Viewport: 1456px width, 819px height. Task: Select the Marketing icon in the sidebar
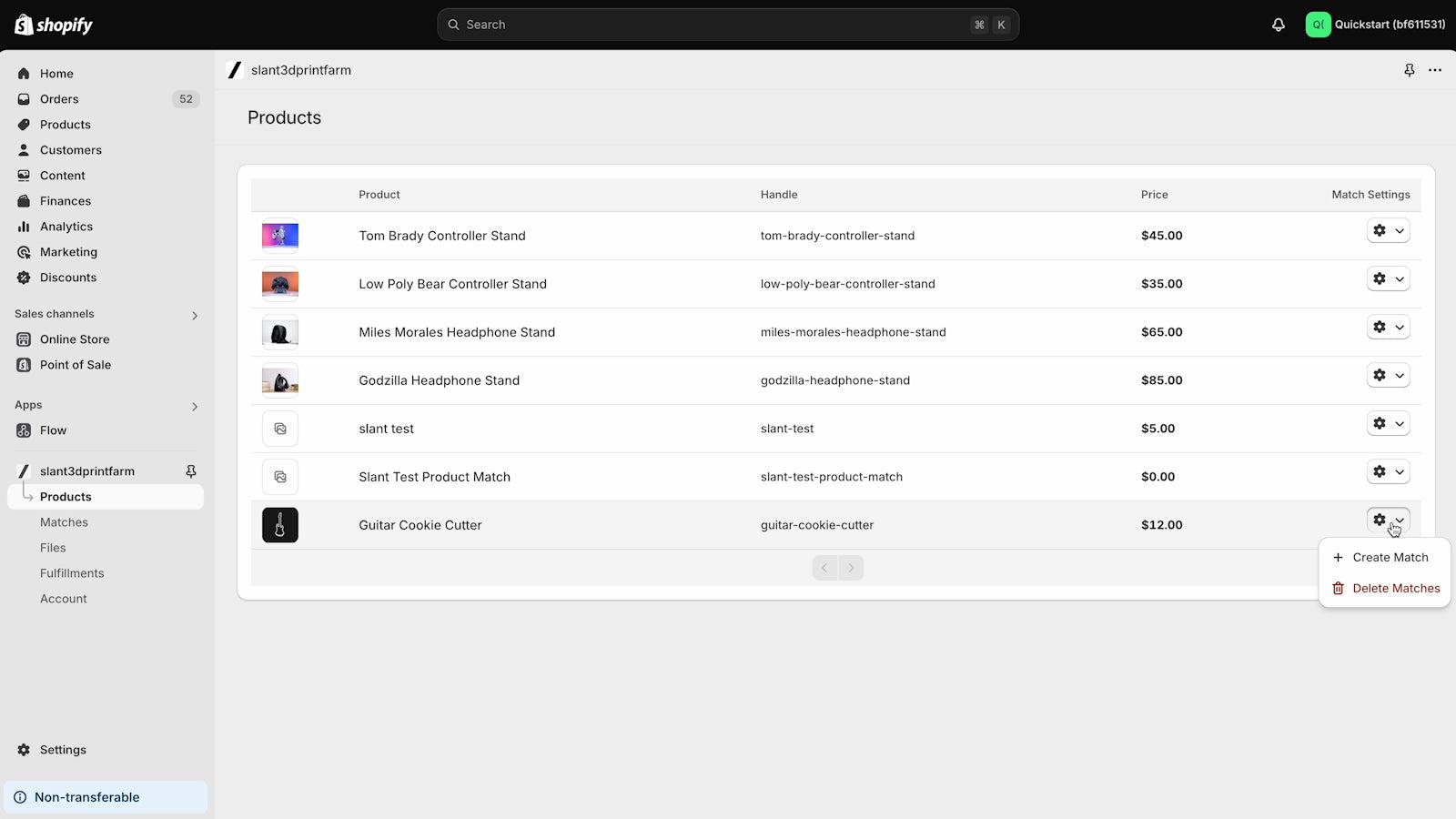click(x=24, y=252)
